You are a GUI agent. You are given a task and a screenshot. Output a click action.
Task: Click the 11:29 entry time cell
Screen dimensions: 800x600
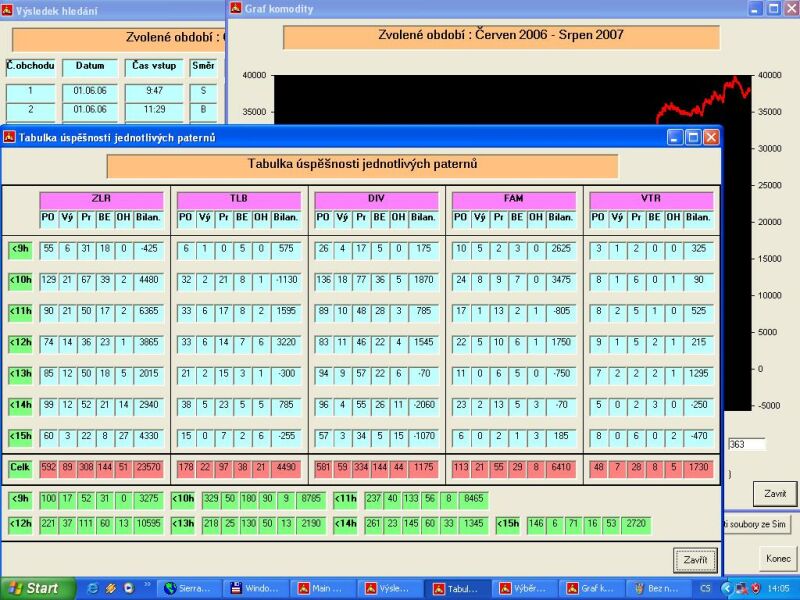coord(154,110)
